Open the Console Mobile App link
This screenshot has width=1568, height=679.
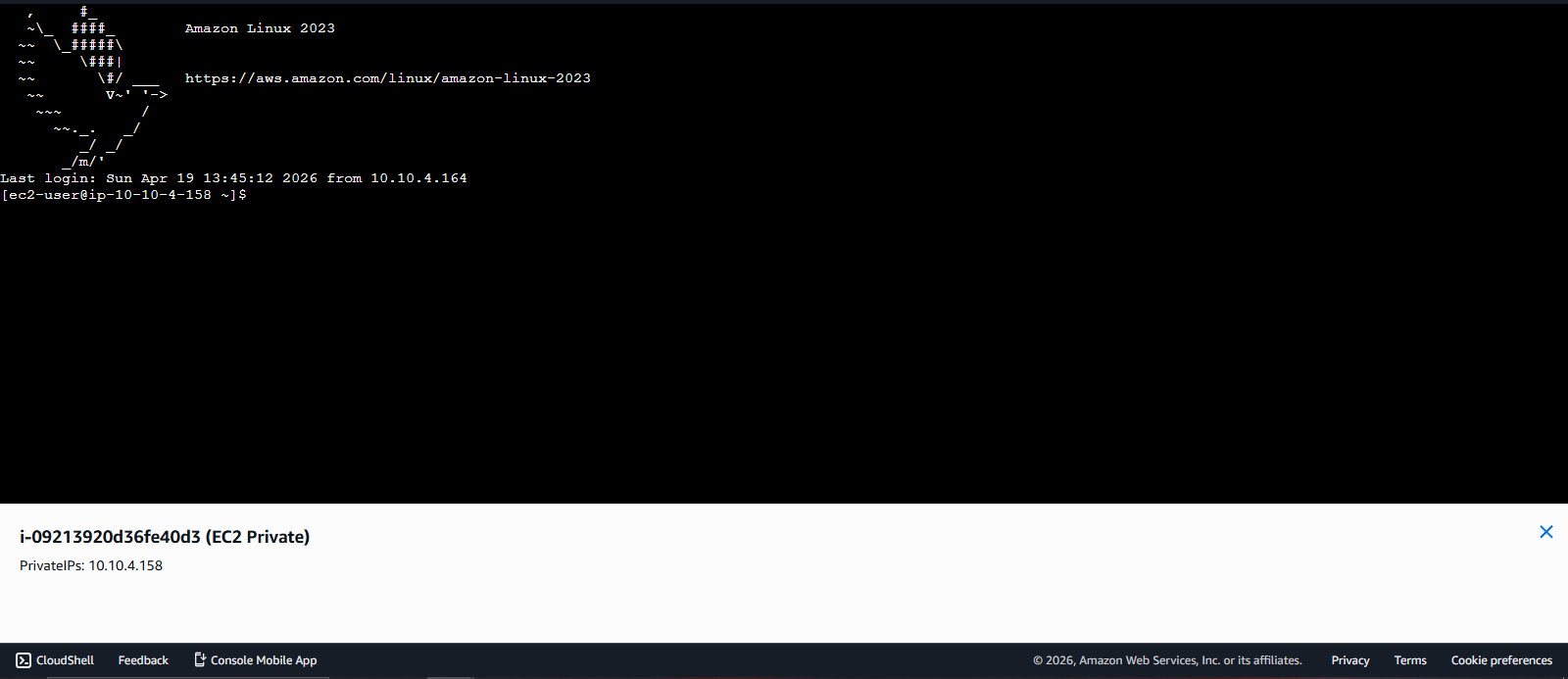tap(256, 660)
